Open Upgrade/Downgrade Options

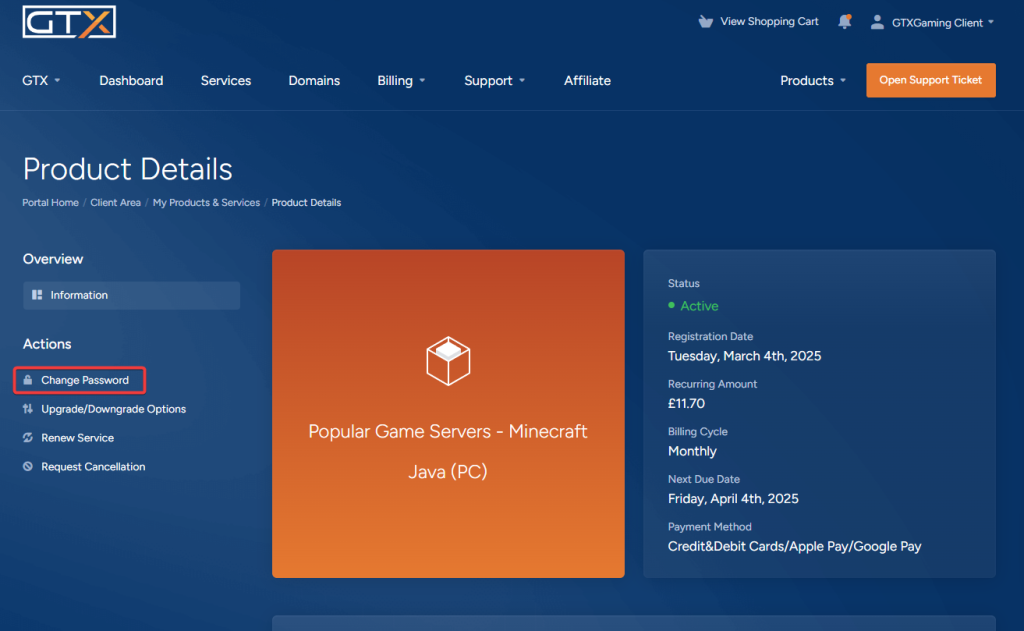(x=114, y=409)
